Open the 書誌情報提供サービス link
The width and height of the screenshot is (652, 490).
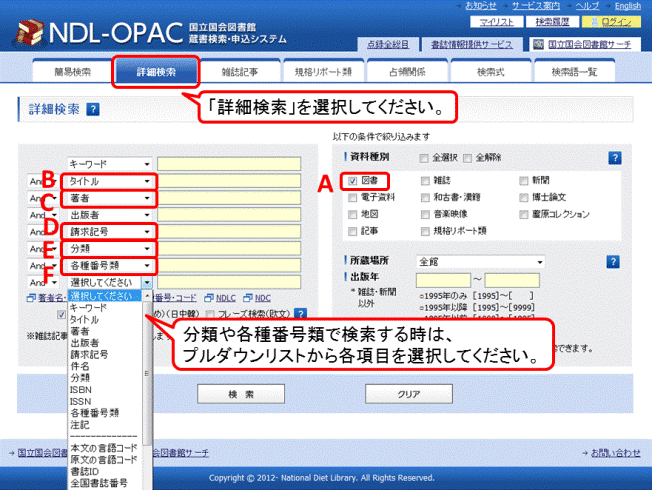pos(472,45)
